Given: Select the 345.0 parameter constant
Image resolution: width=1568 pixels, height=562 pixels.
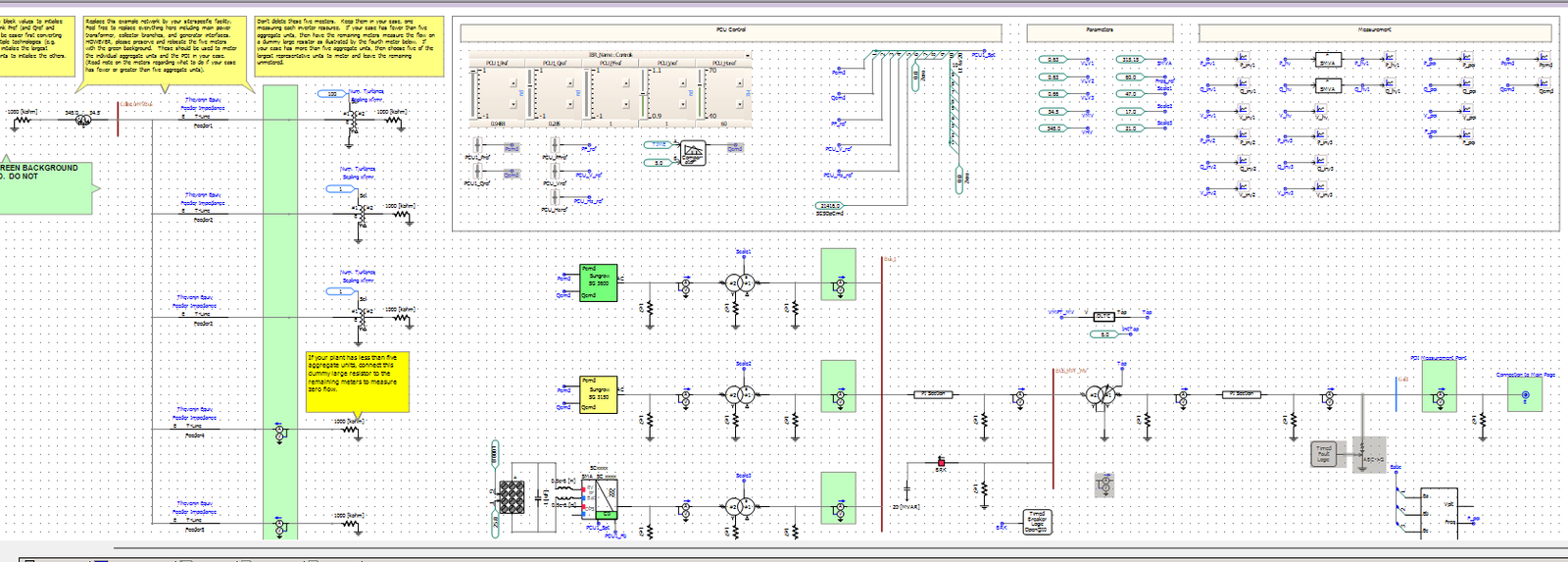Looking at the screenshot, I should pyautogui.click(x=1053, y=128).
